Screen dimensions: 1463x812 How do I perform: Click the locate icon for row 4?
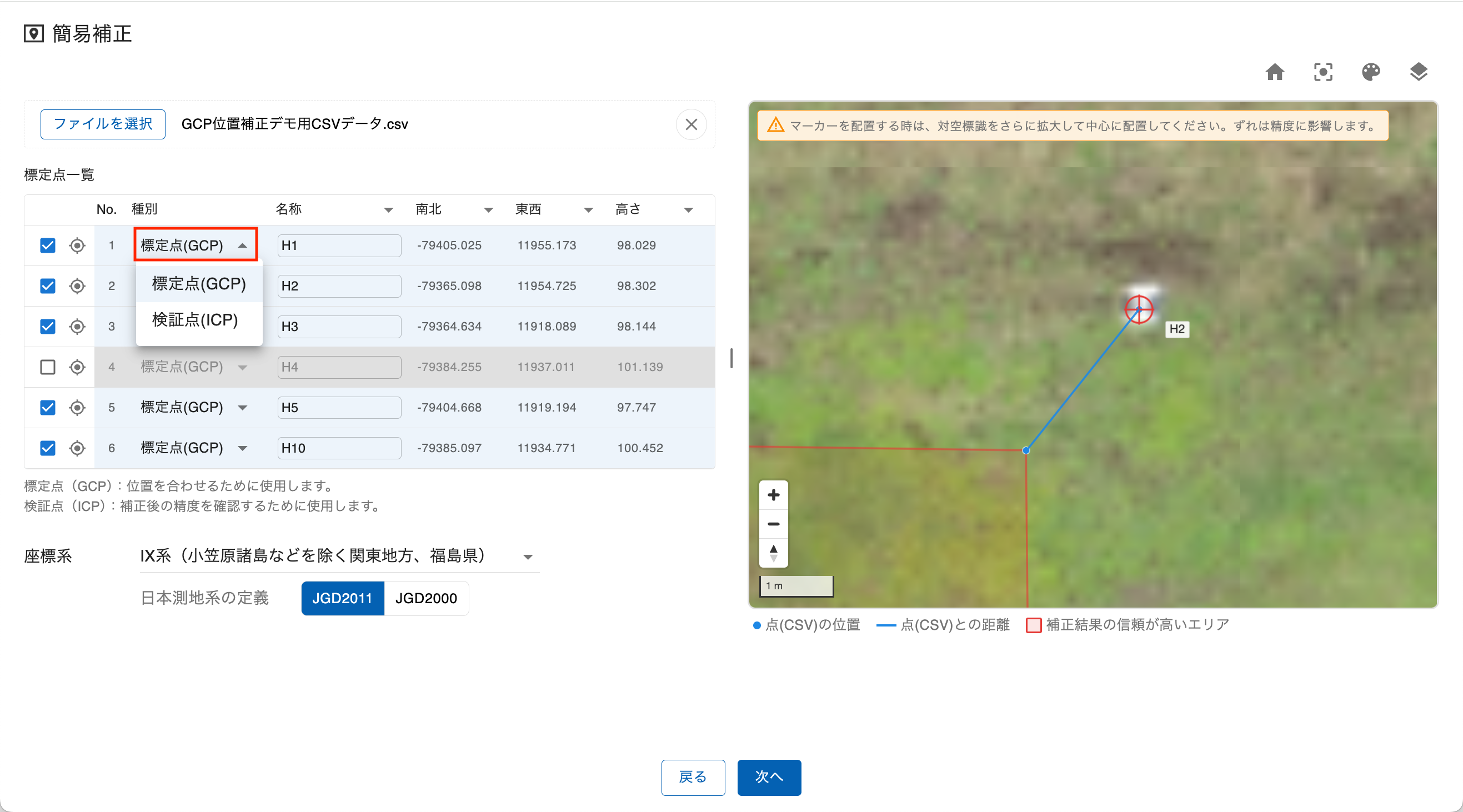tap(77, 367)
